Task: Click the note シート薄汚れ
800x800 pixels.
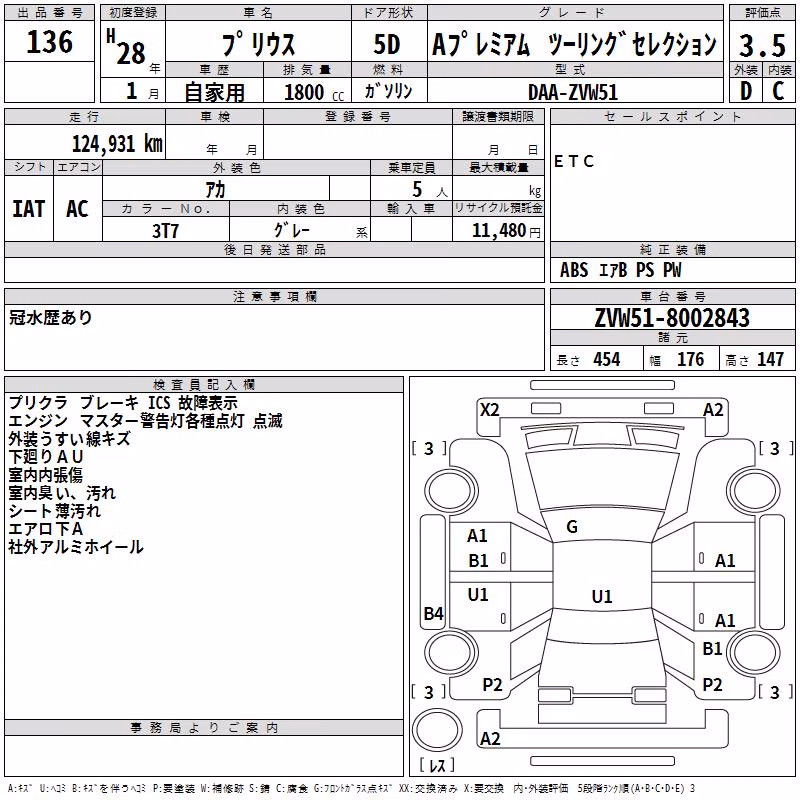Action: (55, 511)
